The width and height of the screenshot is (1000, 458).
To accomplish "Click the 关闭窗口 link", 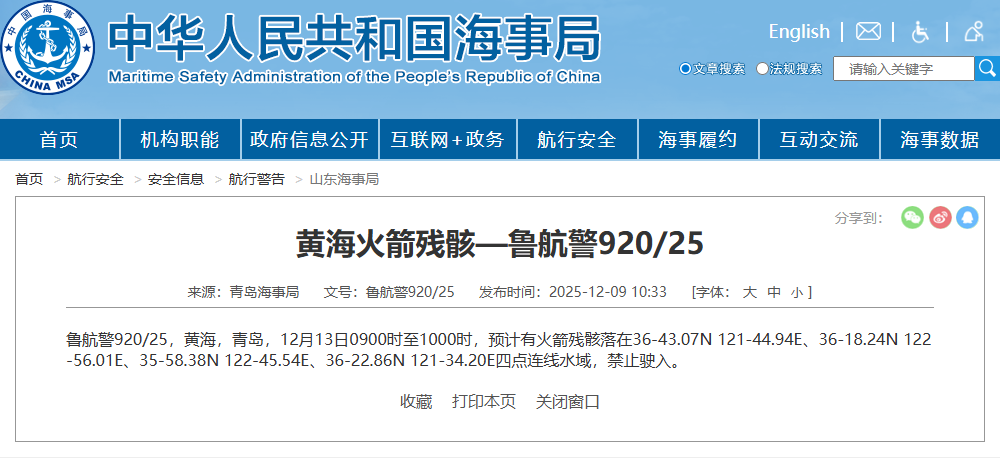I will point(568,402).
